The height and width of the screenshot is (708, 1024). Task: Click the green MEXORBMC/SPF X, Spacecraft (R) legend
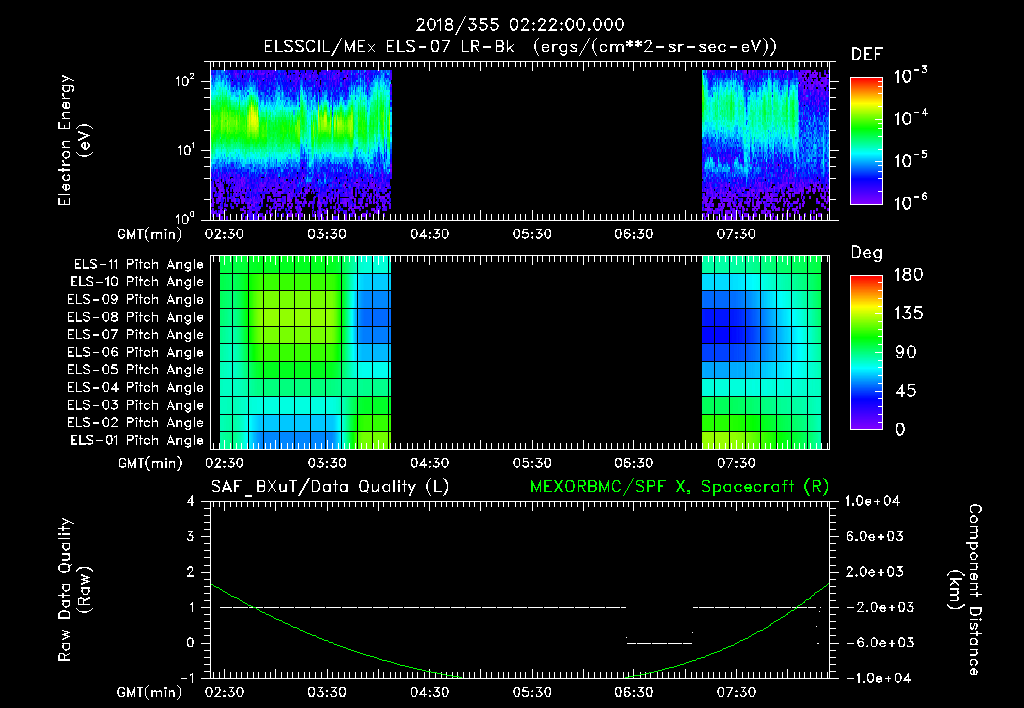(x=679, y=487)
